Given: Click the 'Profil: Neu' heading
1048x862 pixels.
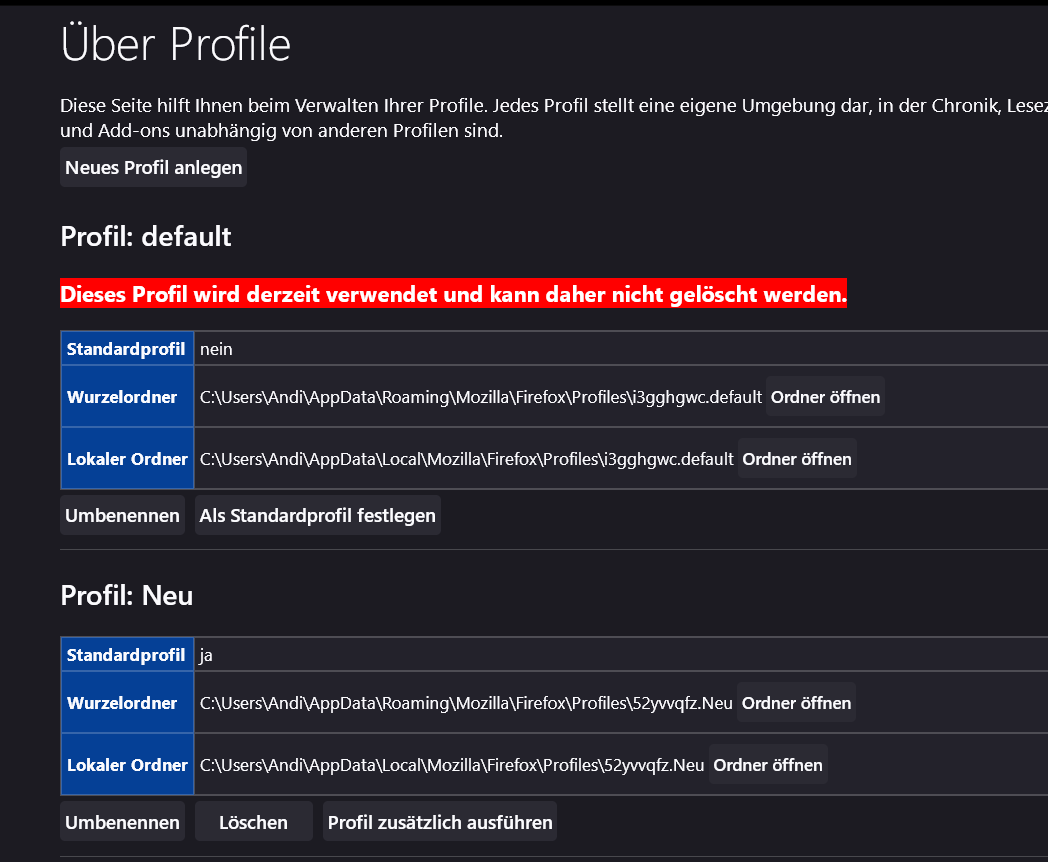Looking at the screenshot, I should [126, 595].
